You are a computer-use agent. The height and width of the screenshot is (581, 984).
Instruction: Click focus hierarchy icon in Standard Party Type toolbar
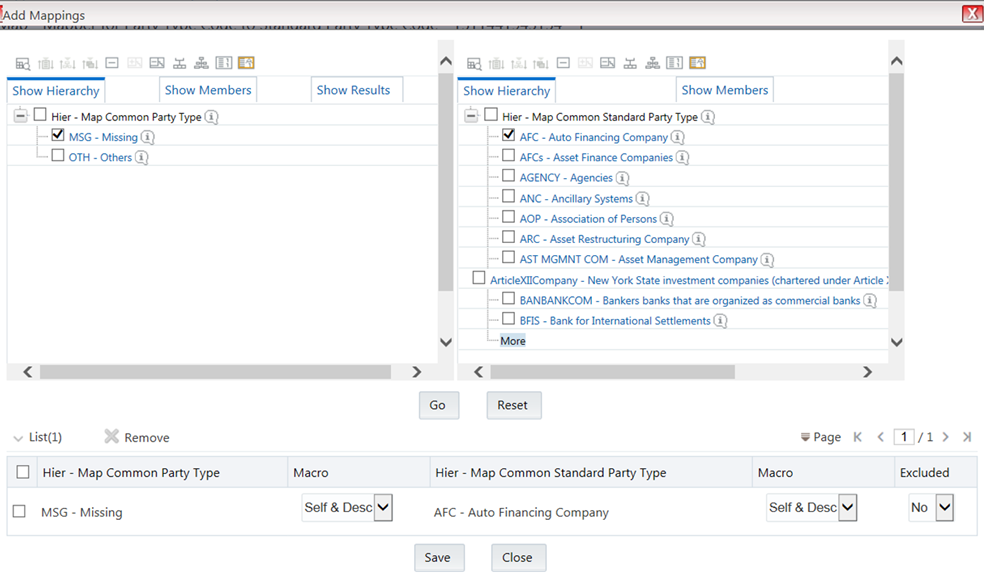click(x=630, y=63)
